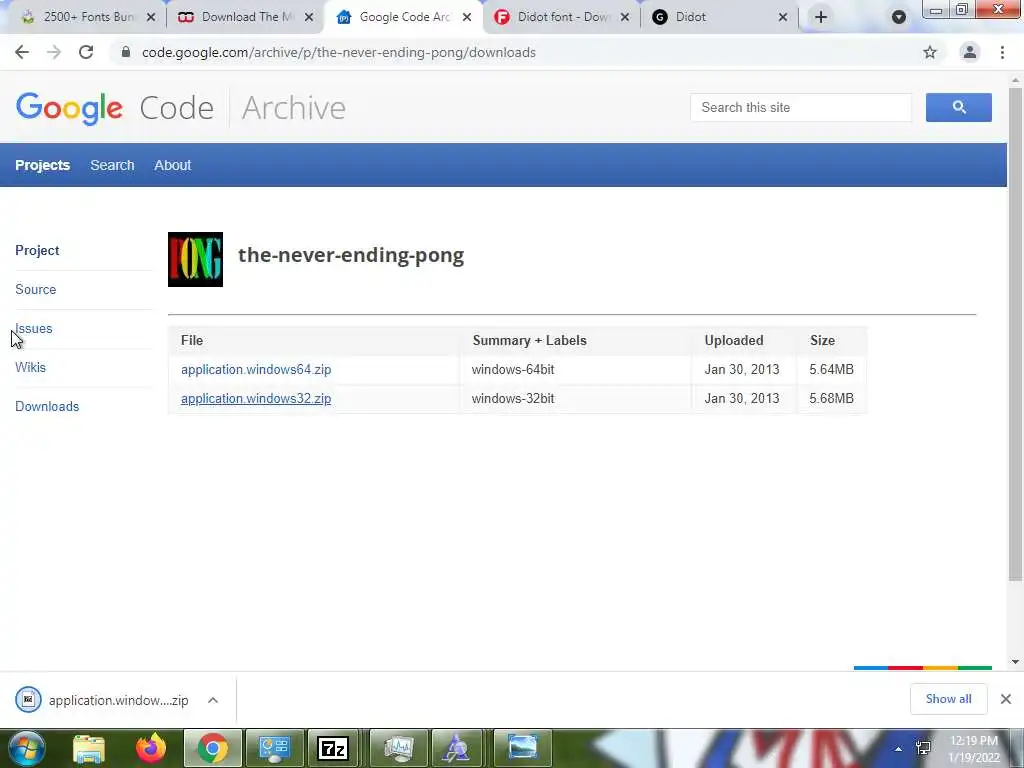This screenshot has width=1024, height=768.
Task: Close the Google Code Archive tab
Action: 467,17
